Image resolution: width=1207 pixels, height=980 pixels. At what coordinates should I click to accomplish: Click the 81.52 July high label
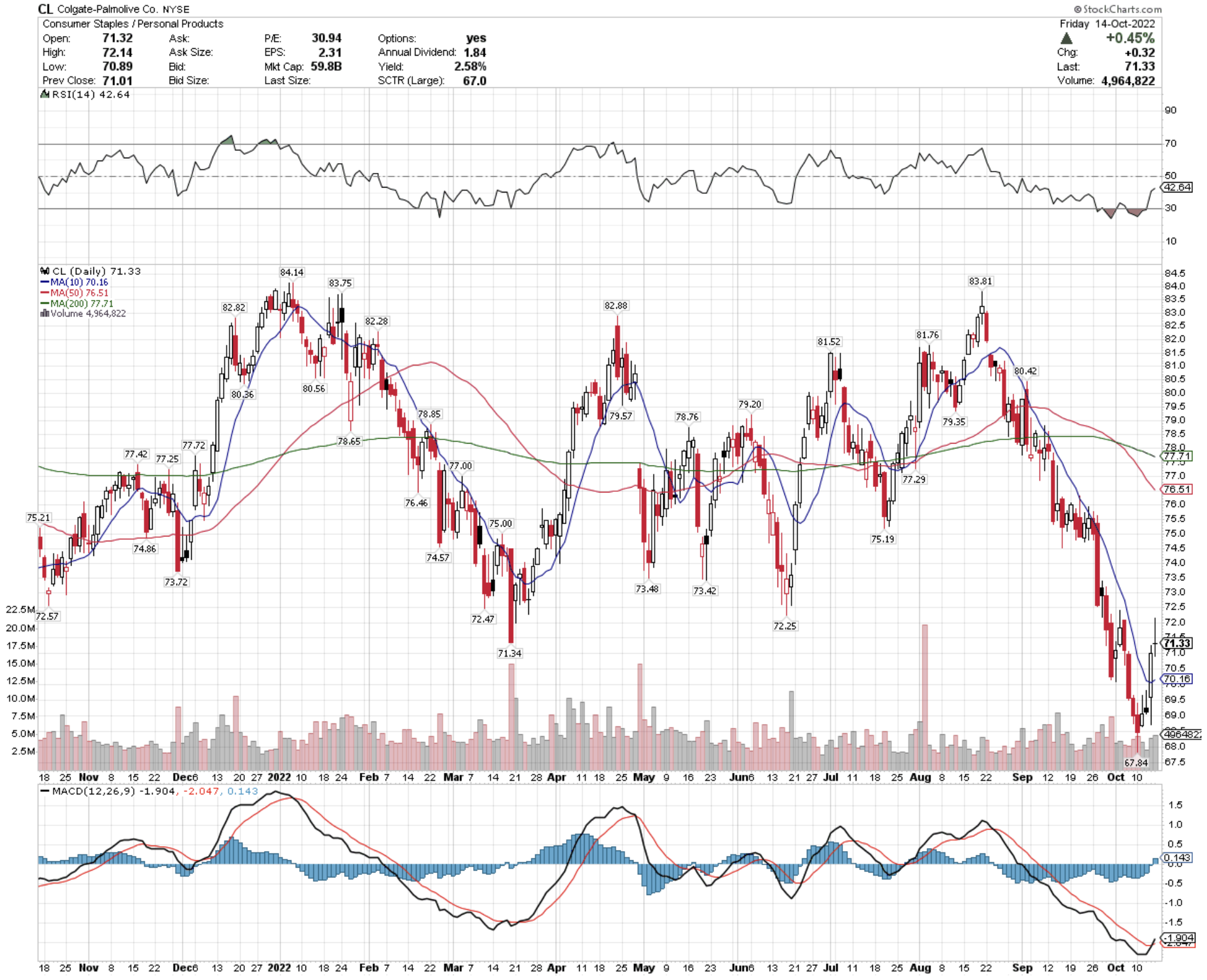[x=829, y=342]
